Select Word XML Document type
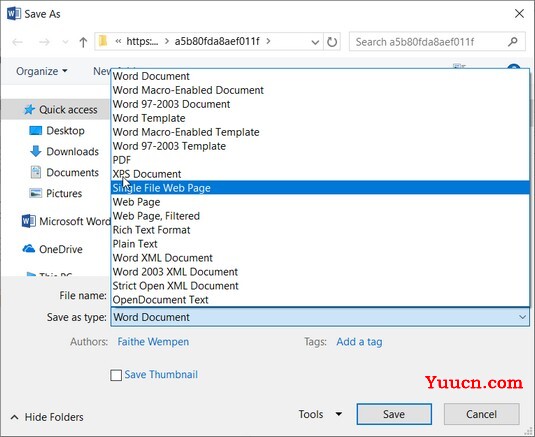Screen dimensions: 535x437 coord(320,258)
